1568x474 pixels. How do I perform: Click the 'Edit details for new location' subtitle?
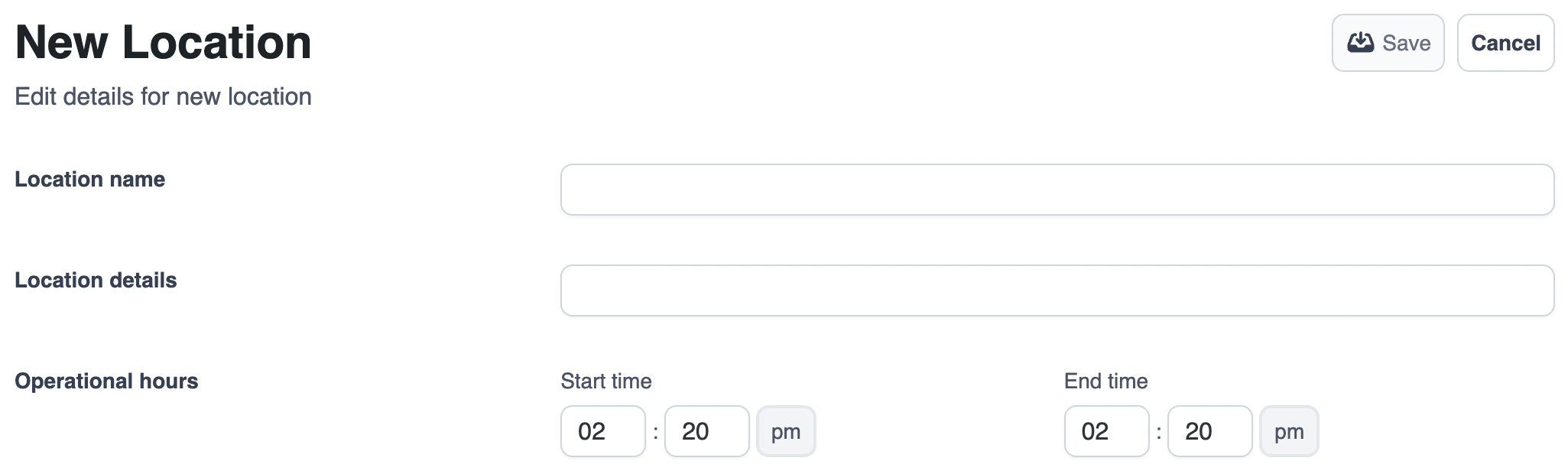(x=163, y=96)
